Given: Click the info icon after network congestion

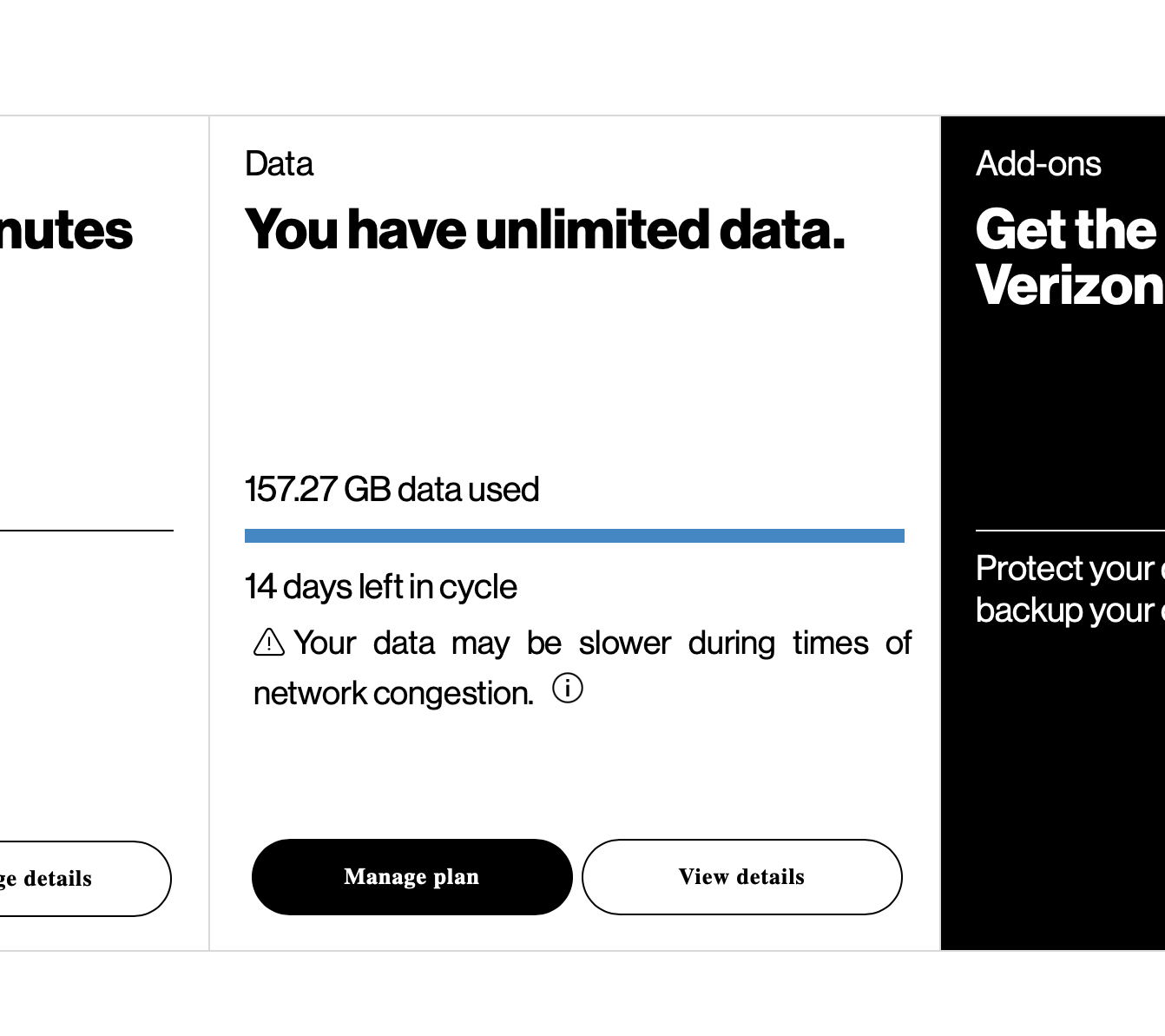Looking at the screenshot, I should pyautogui.click(x=568, y=689).
